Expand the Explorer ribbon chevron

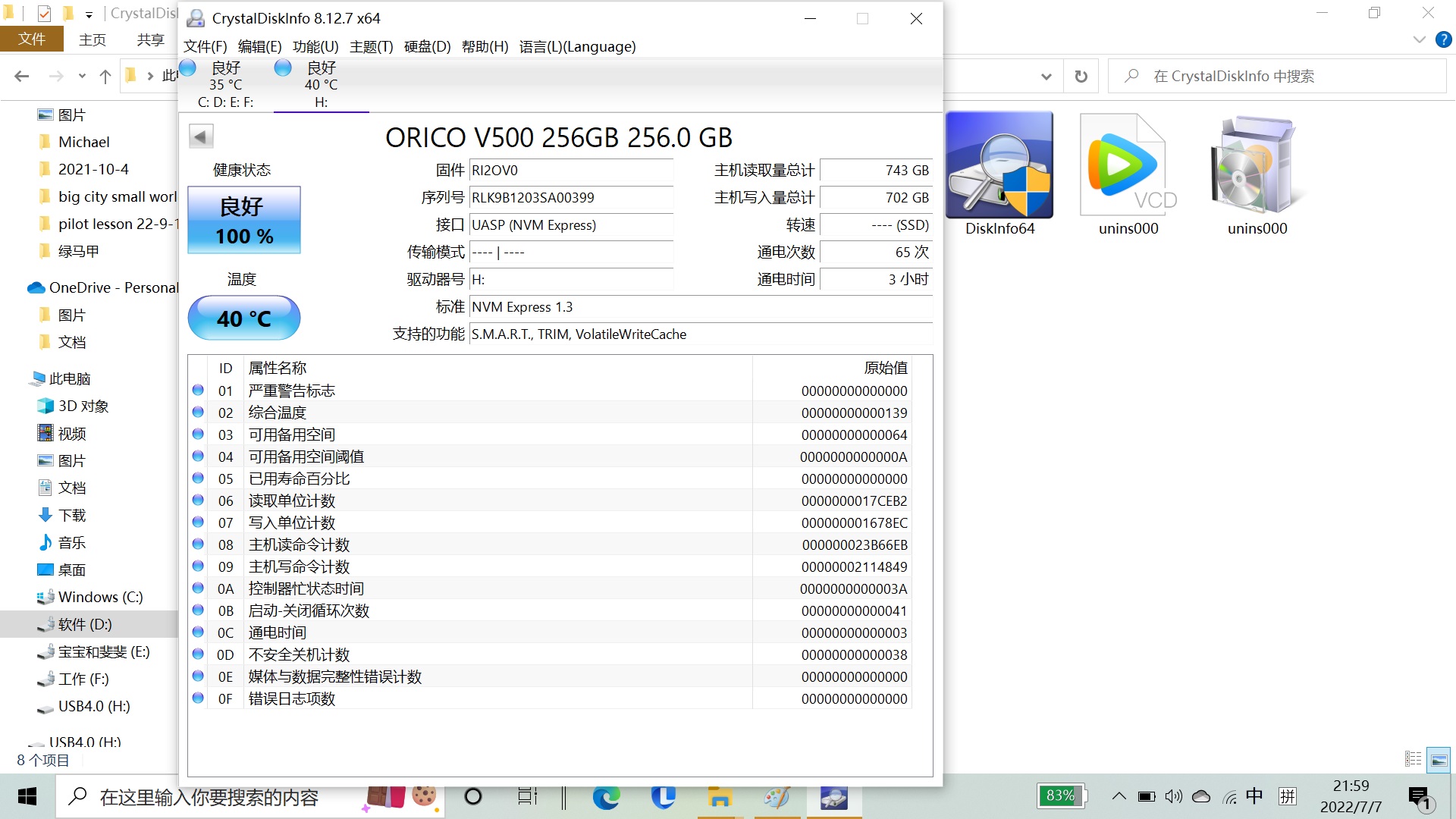point(1420,39)
